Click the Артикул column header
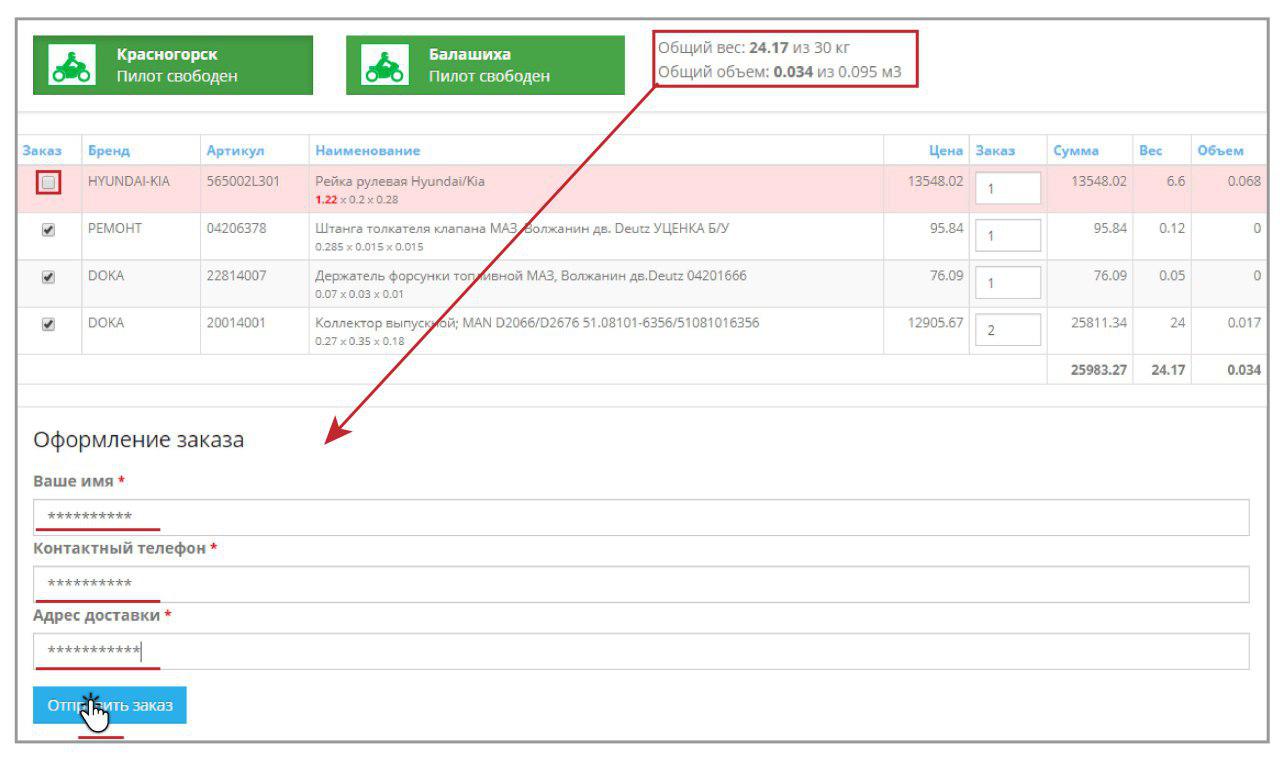Image resolution: width=1280 pixels, height=763 pixels. 234,151
